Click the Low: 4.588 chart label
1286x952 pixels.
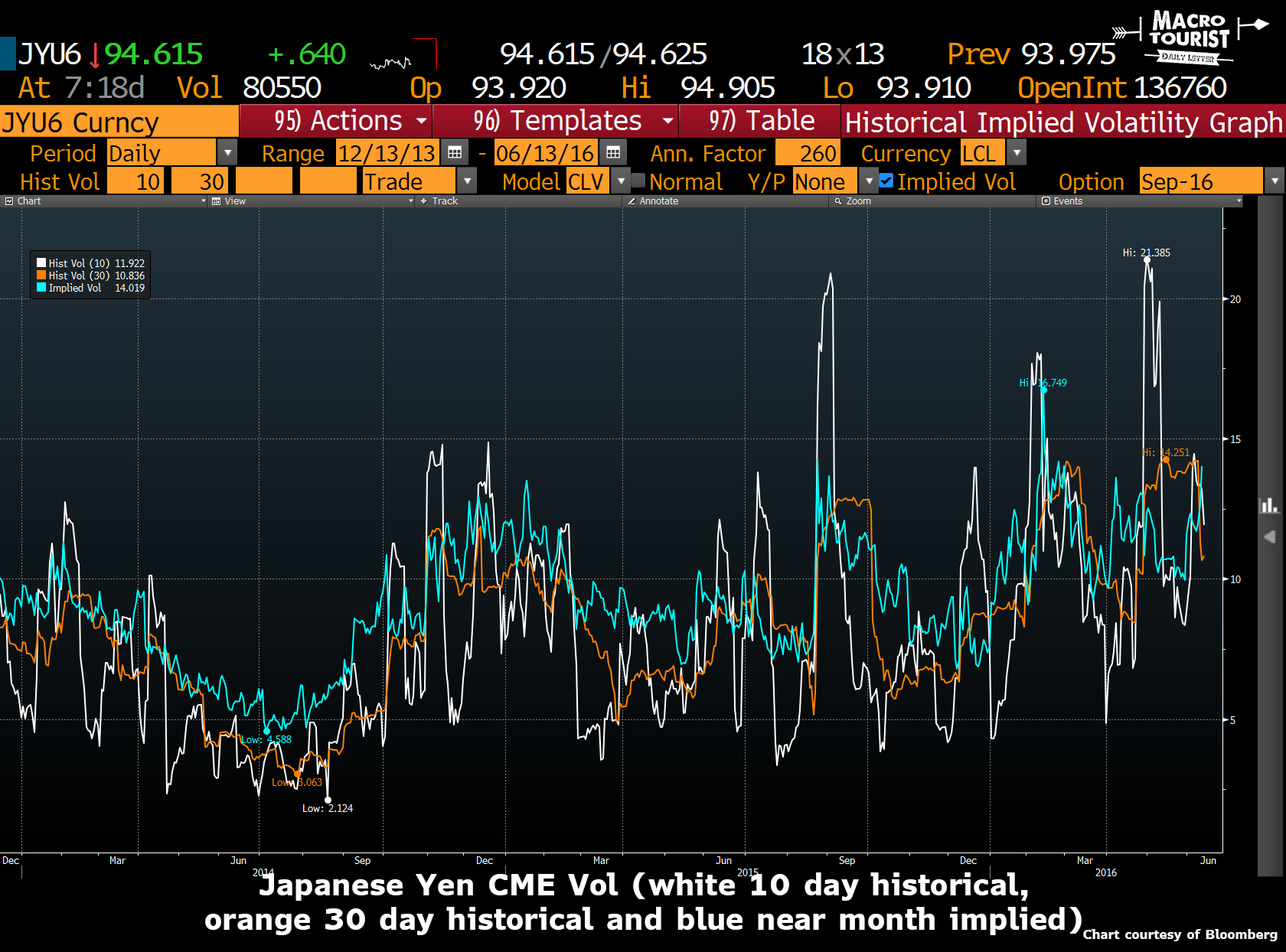click(x=266, y=739)
